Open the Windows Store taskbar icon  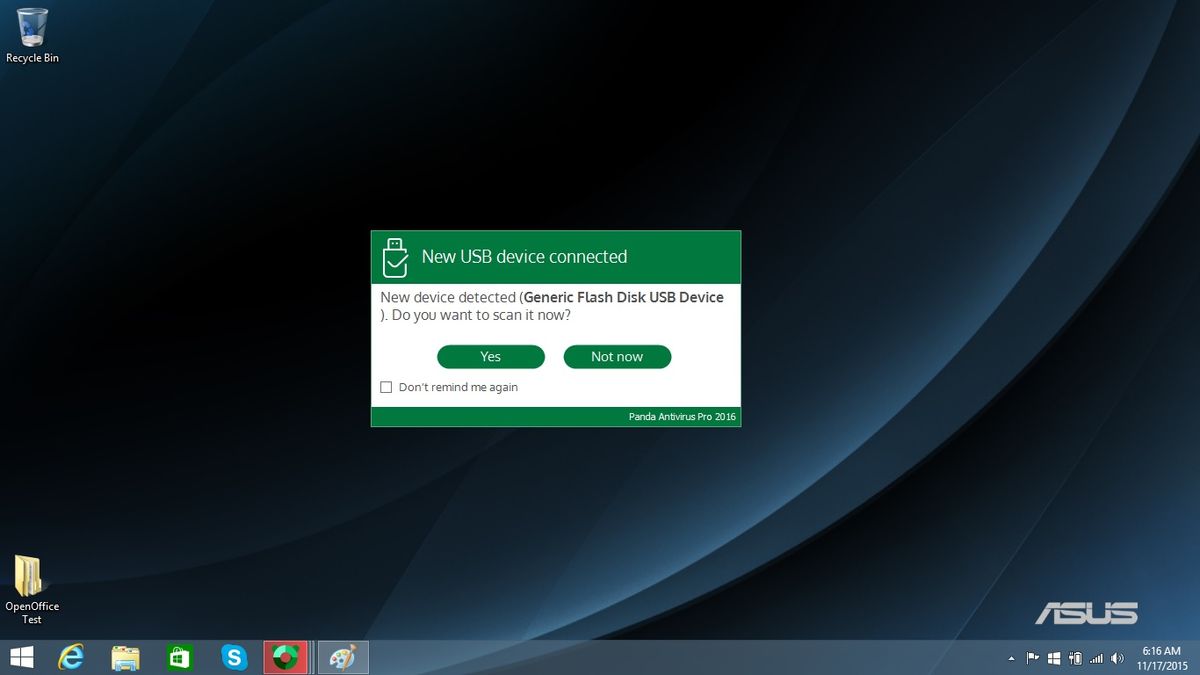[179, 657]
